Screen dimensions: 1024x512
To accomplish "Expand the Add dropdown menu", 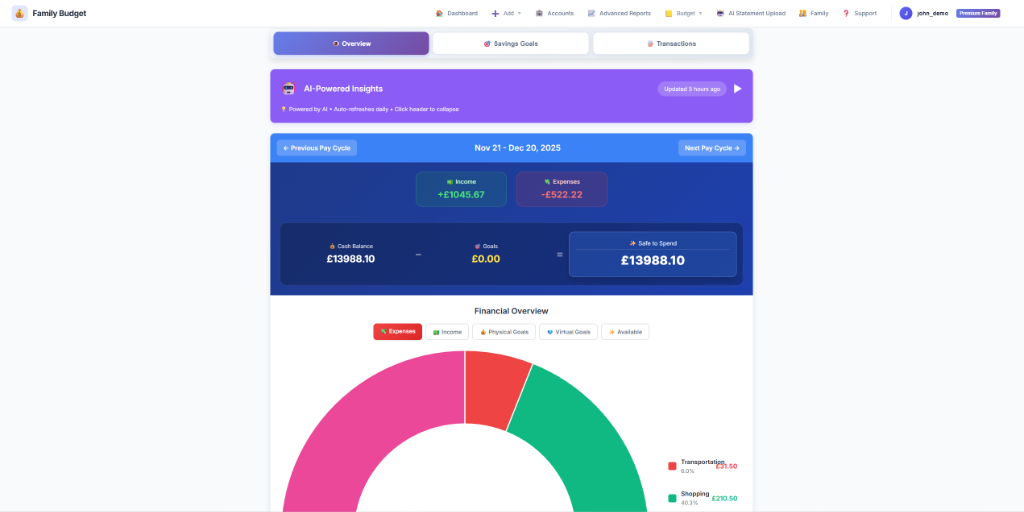I will coord(506,13).
